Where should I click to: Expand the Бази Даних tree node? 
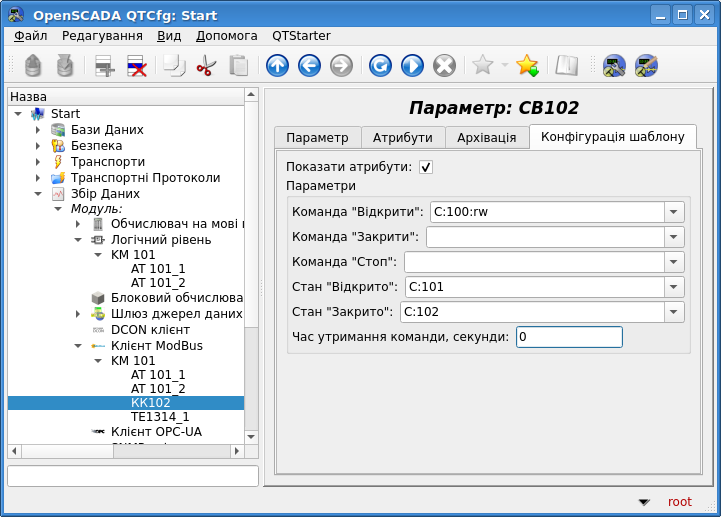[x=38, y=130]
